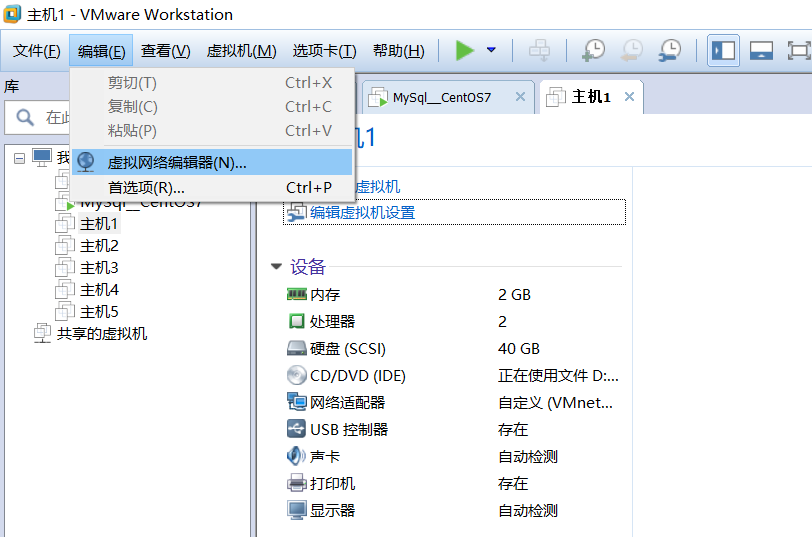Select 主机1 in the library tree

tap(99, 224)
